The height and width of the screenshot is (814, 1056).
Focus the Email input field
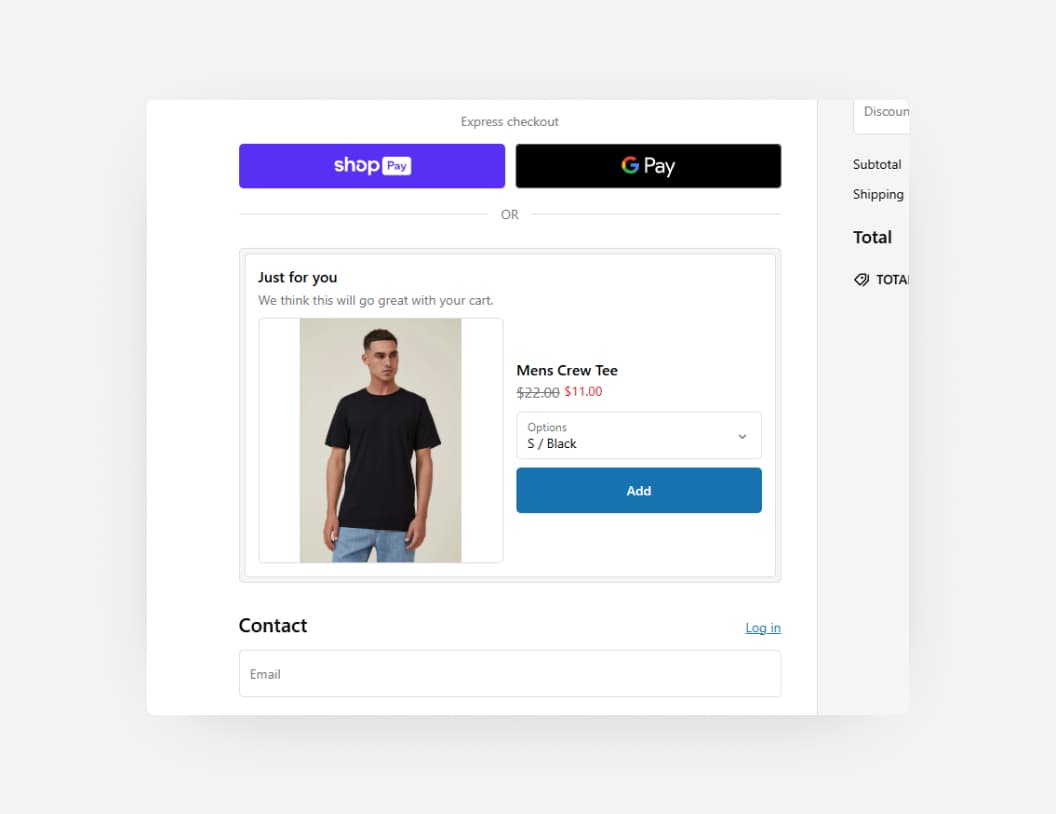pyautogui.click(x=510, y=673)
